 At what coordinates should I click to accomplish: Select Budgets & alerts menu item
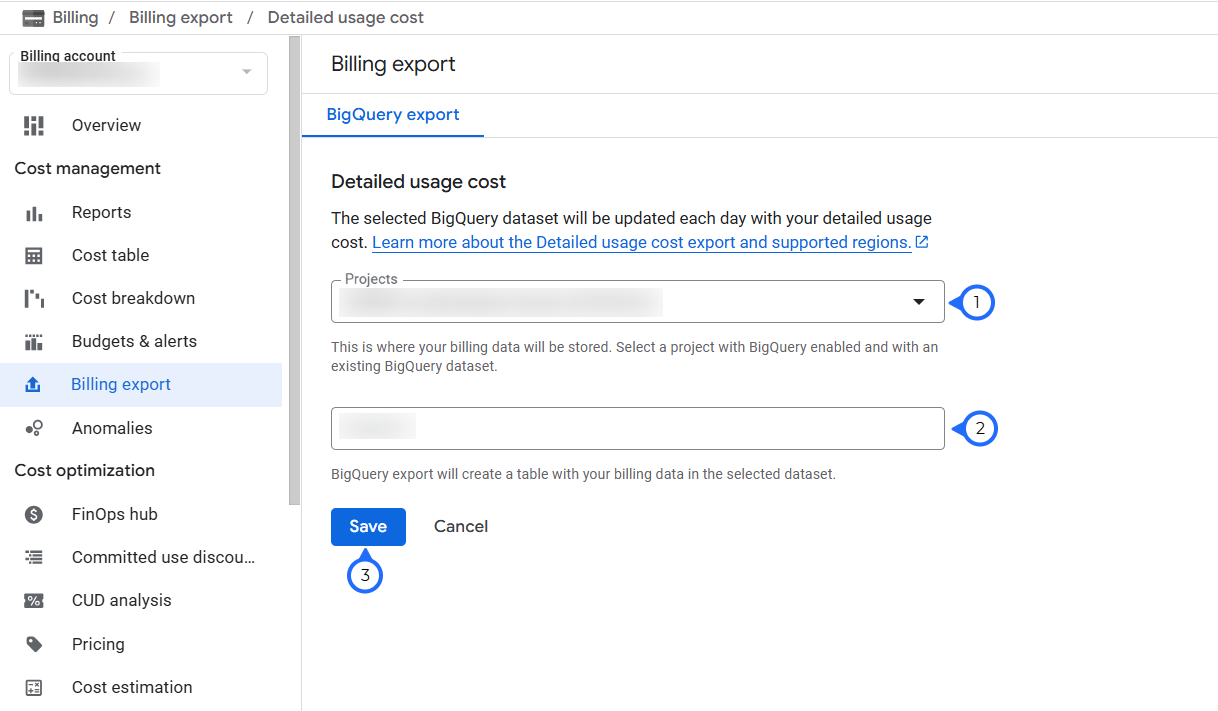pos(141,341)
